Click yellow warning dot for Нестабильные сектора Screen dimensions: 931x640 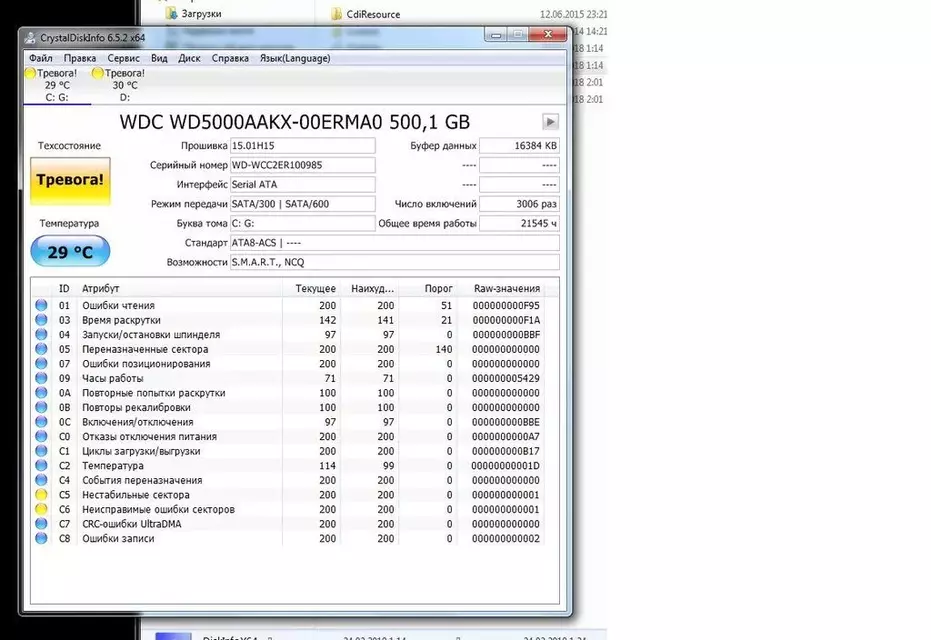41,495
